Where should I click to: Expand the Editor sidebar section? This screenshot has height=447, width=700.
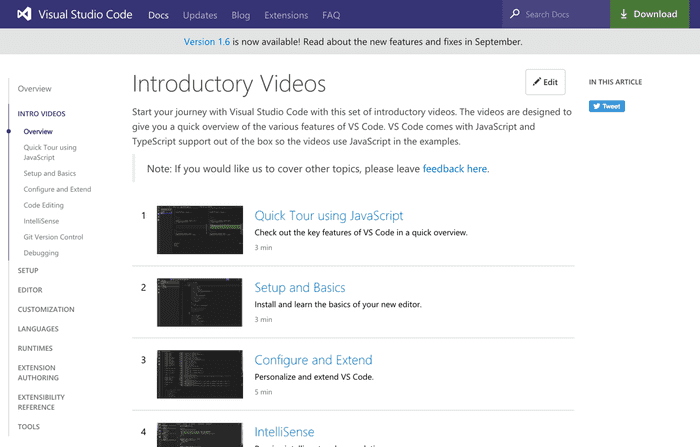click(x=30, y=290)
